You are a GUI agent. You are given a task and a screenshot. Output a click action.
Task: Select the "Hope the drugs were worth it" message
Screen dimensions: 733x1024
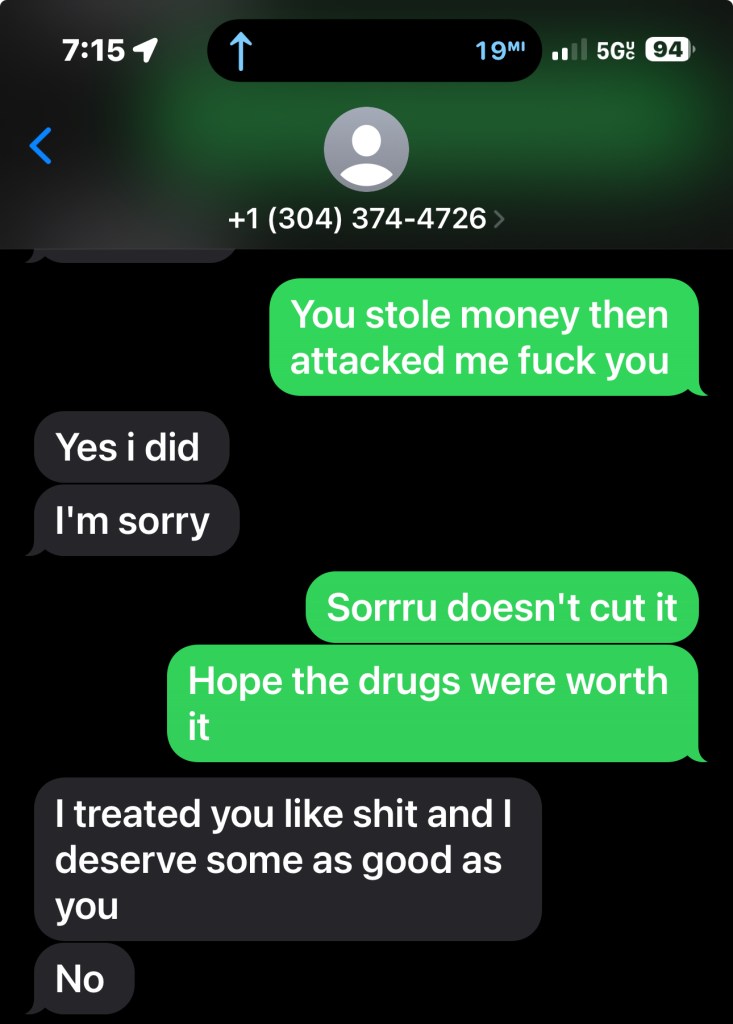(x=433, y=703)
